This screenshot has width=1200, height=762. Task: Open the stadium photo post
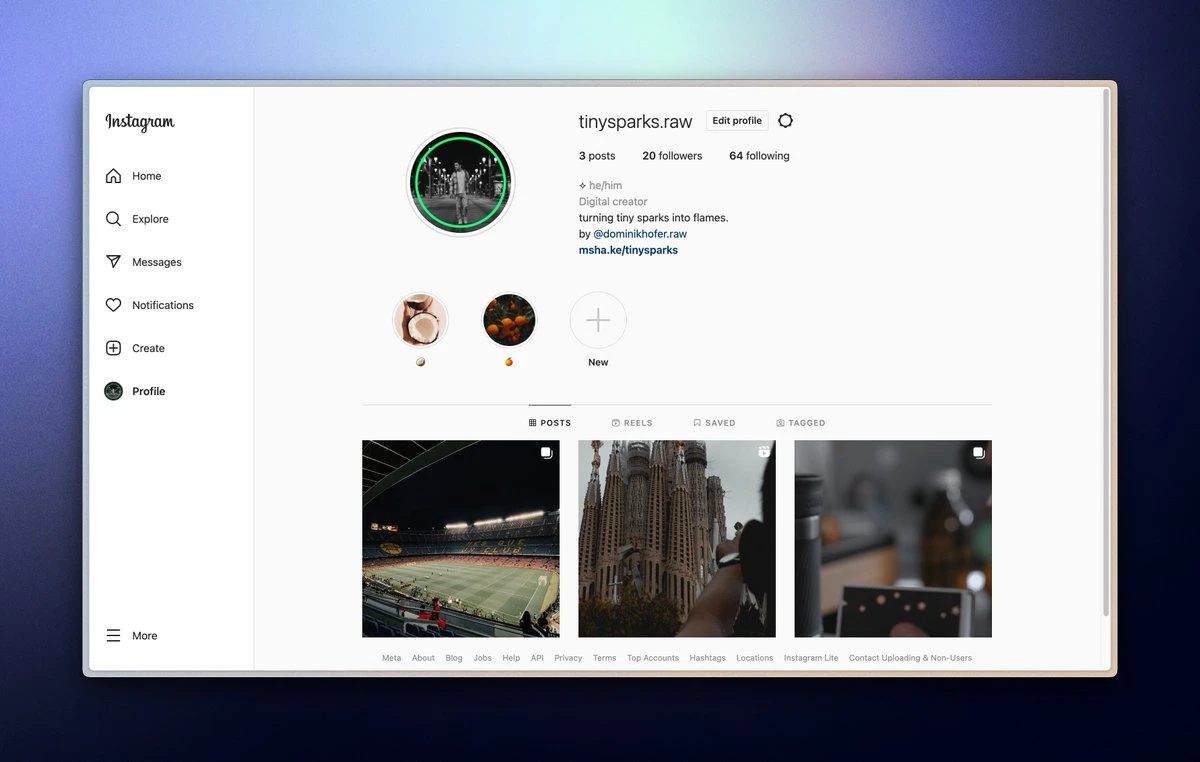461,538
